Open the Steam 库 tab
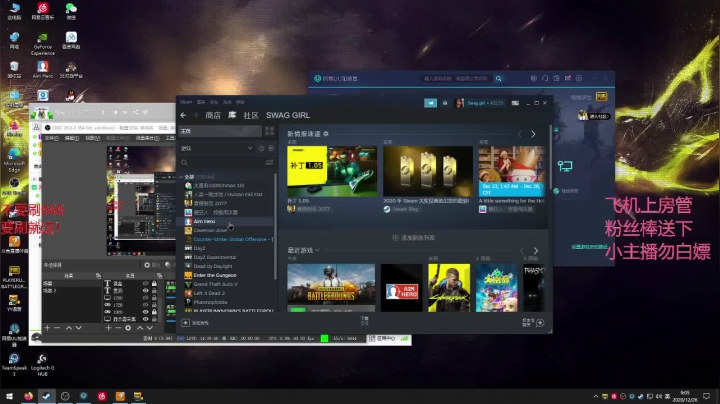The image size is (720, 404). coord(232,115)
